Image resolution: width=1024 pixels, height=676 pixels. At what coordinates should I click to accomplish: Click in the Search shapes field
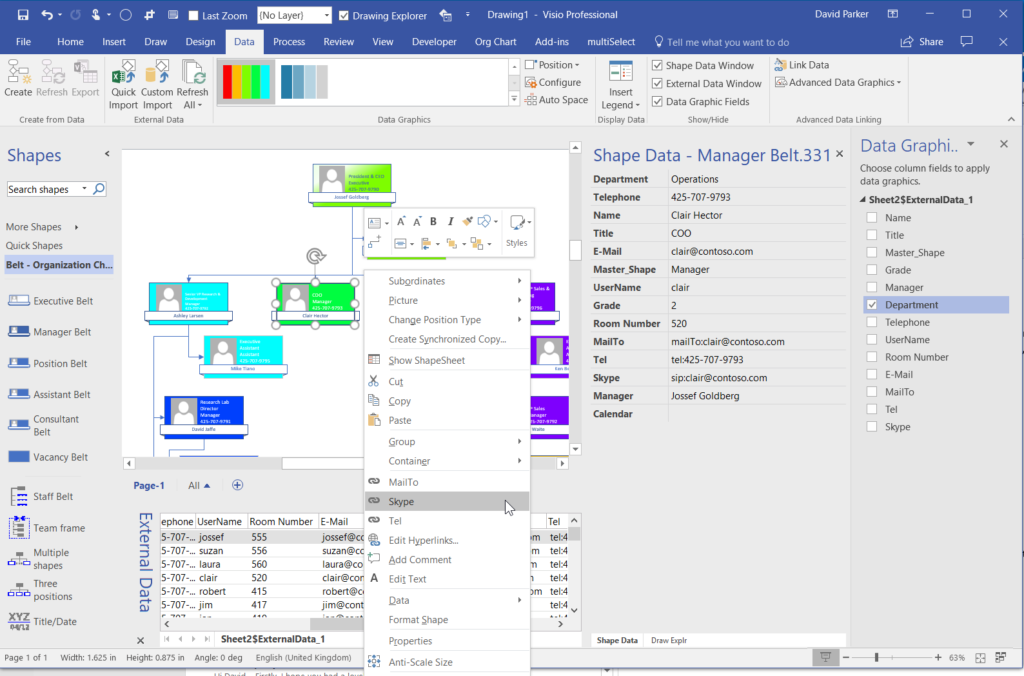pos(44,189)
